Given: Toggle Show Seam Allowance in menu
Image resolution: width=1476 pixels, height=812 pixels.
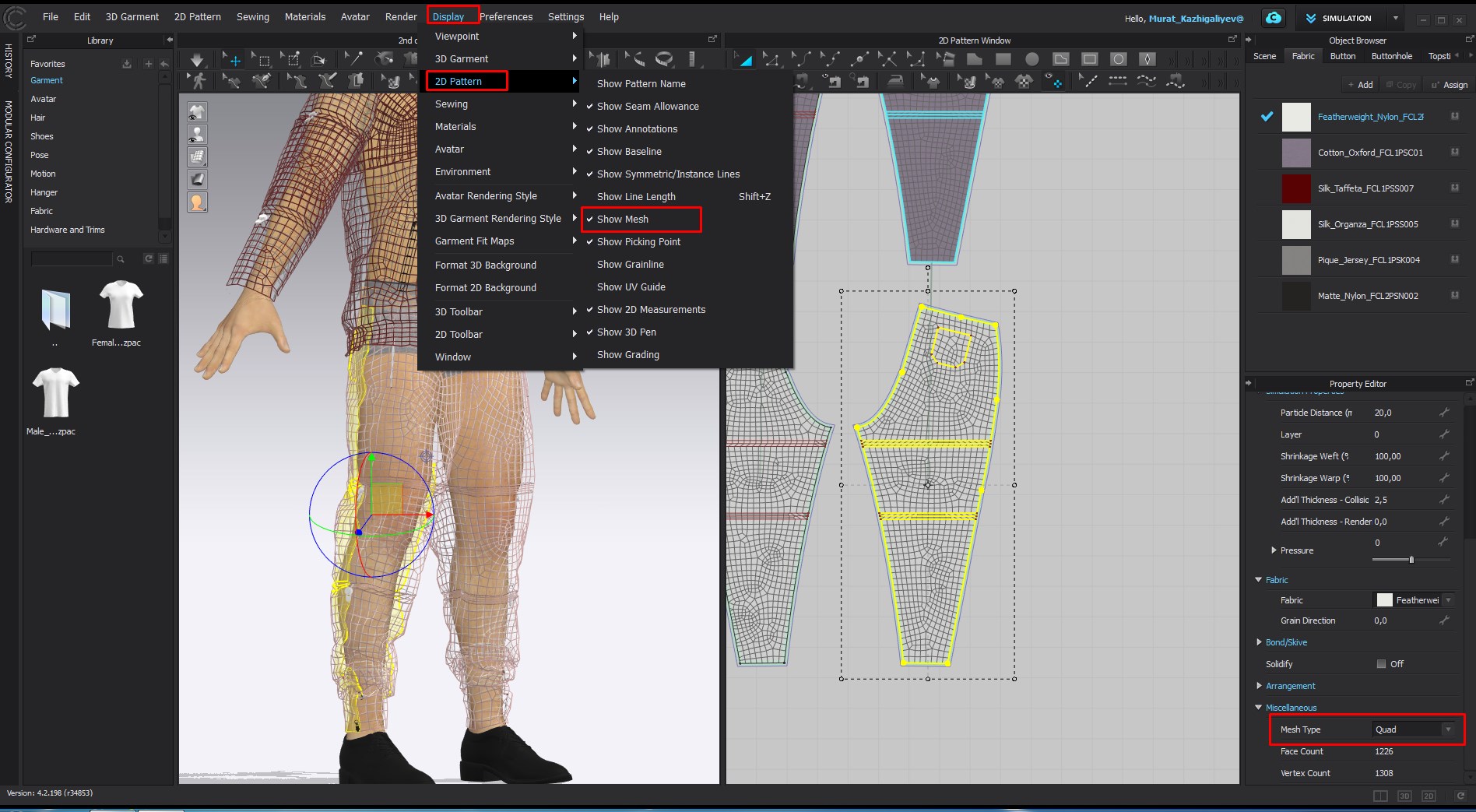Looking at the screenshot, I should 647,107.
